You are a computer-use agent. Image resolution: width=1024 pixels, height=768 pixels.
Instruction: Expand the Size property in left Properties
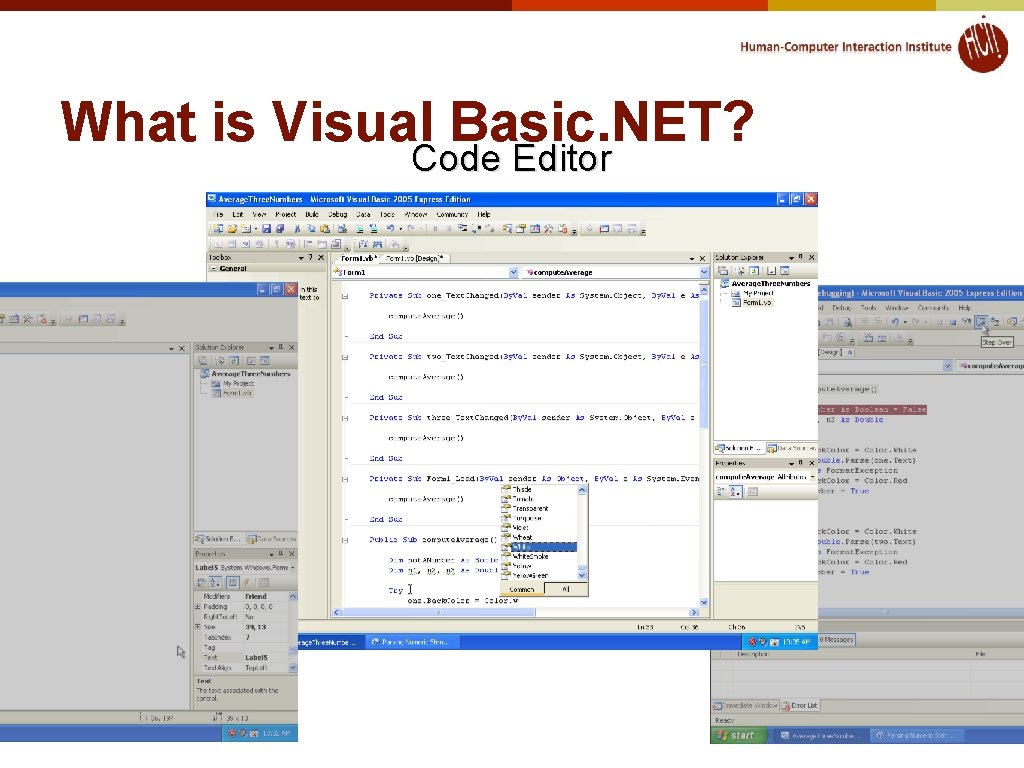coord(198,627)
